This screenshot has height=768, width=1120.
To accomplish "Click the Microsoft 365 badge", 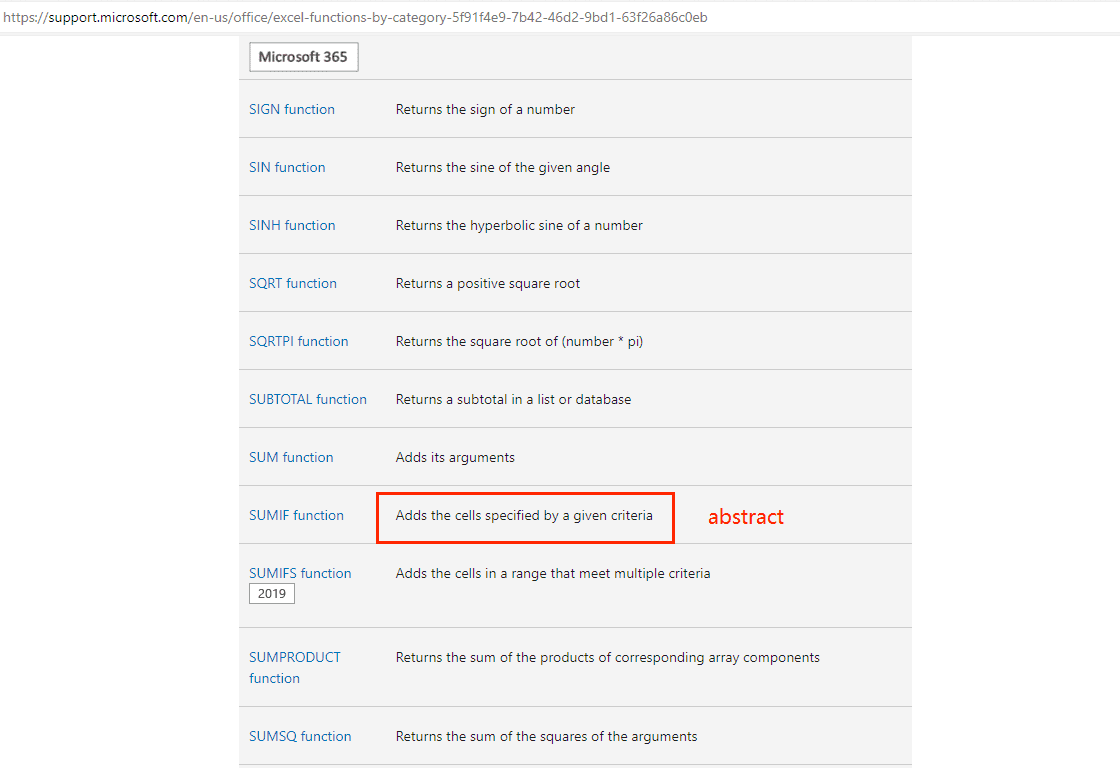I will pyautogui.click(x=303, y=57).
